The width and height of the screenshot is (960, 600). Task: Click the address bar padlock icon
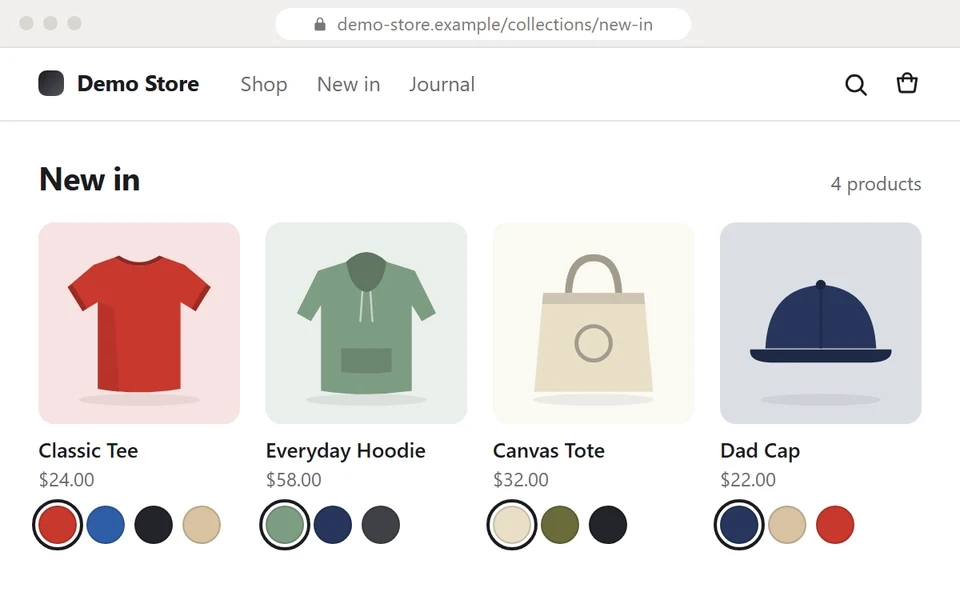[x=320, y=24]
